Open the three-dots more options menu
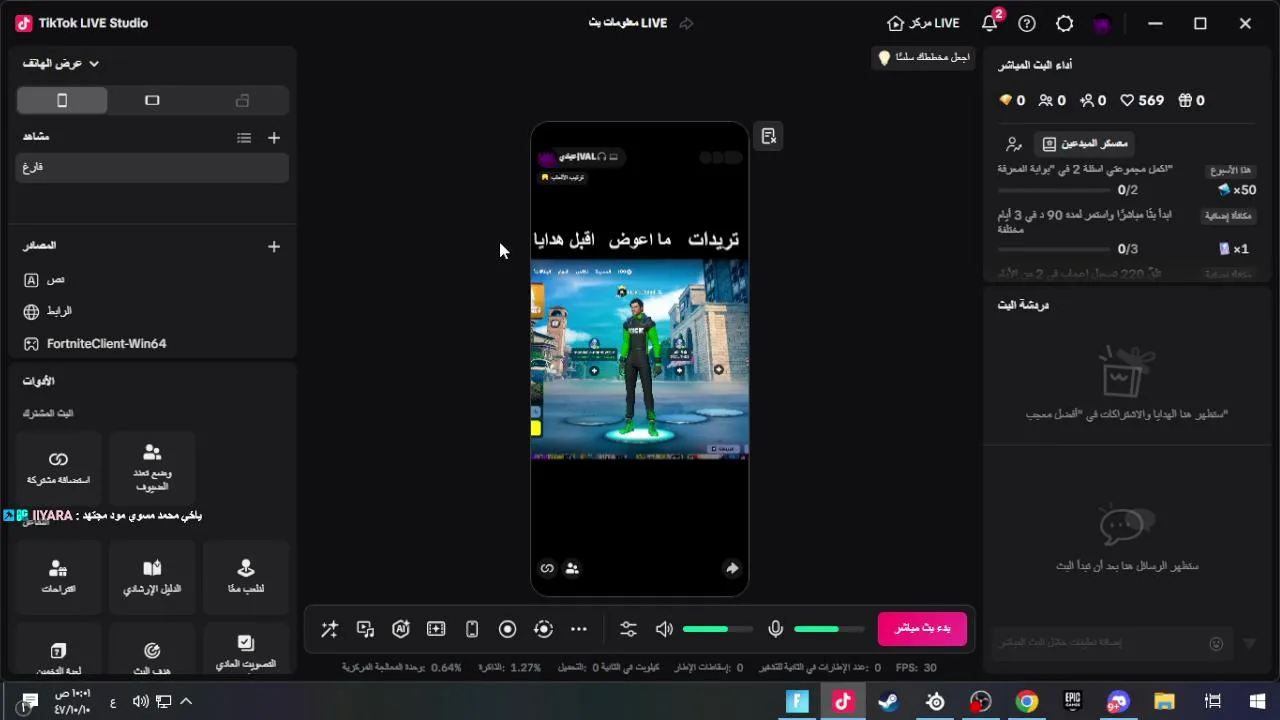 coord(579,629)
